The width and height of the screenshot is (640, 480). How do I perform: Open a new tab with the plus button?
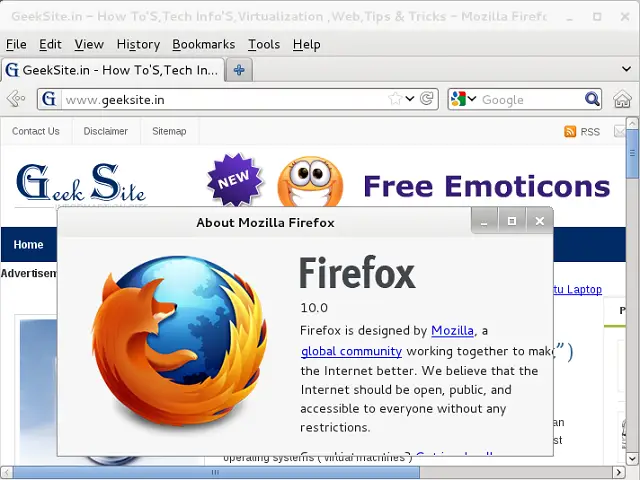pos(239,70)
